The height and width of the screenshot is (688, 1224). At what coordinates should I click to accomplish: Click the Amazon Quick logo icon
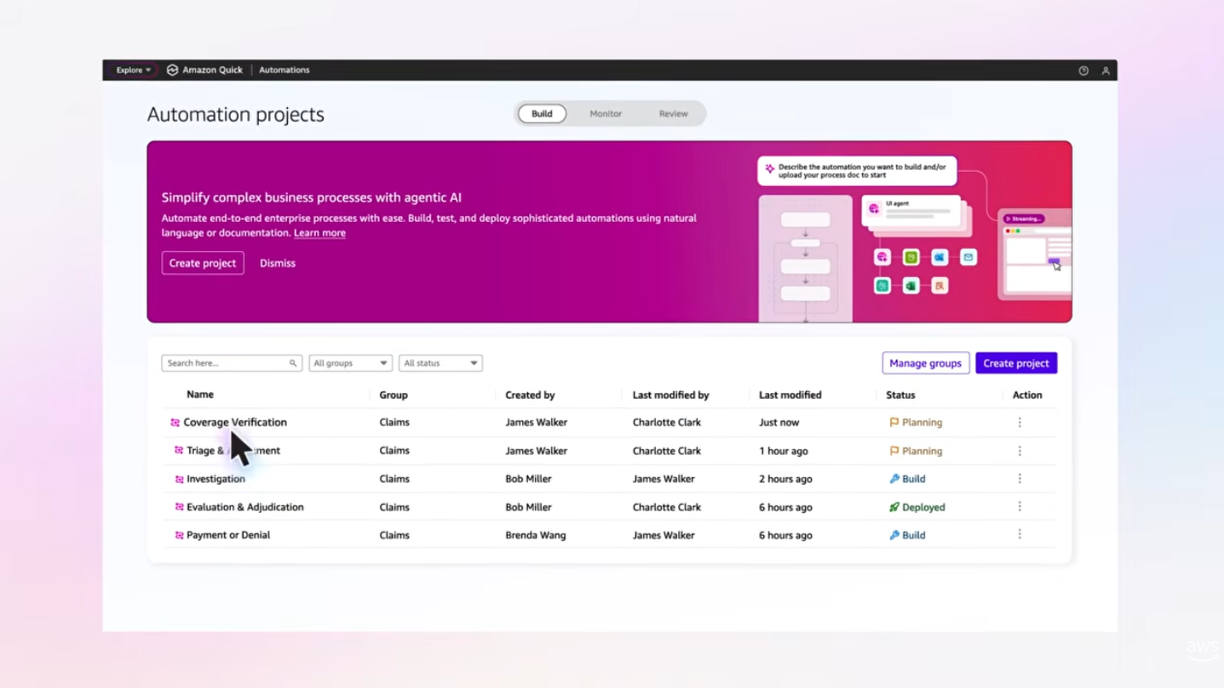coord(172,70)
